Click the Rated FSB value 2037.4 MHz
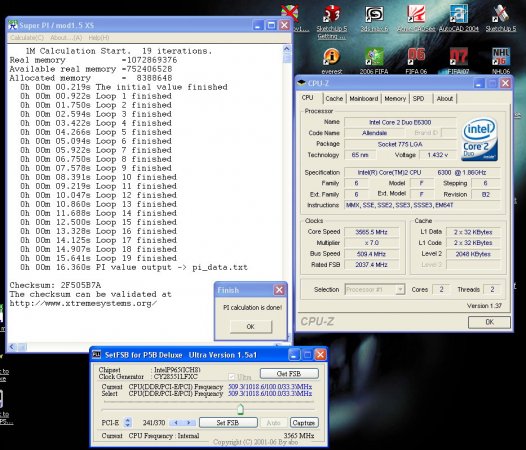The width and height of the screenshot is (526, 450). [x=372, y=265]
